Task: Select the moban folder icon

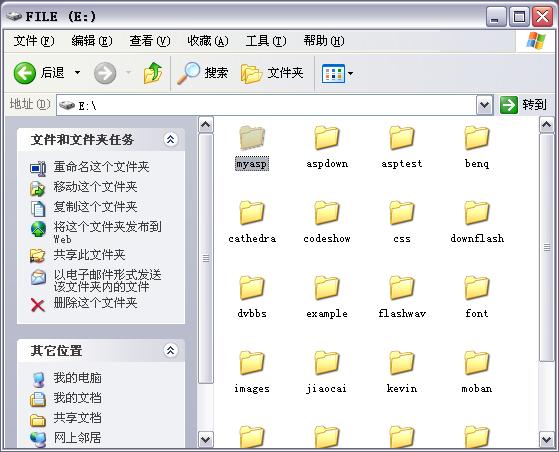Action: click(477, 363)
